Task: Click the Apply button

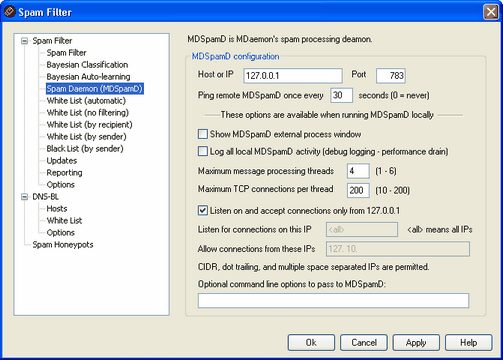Action: (x=416, y=343)
